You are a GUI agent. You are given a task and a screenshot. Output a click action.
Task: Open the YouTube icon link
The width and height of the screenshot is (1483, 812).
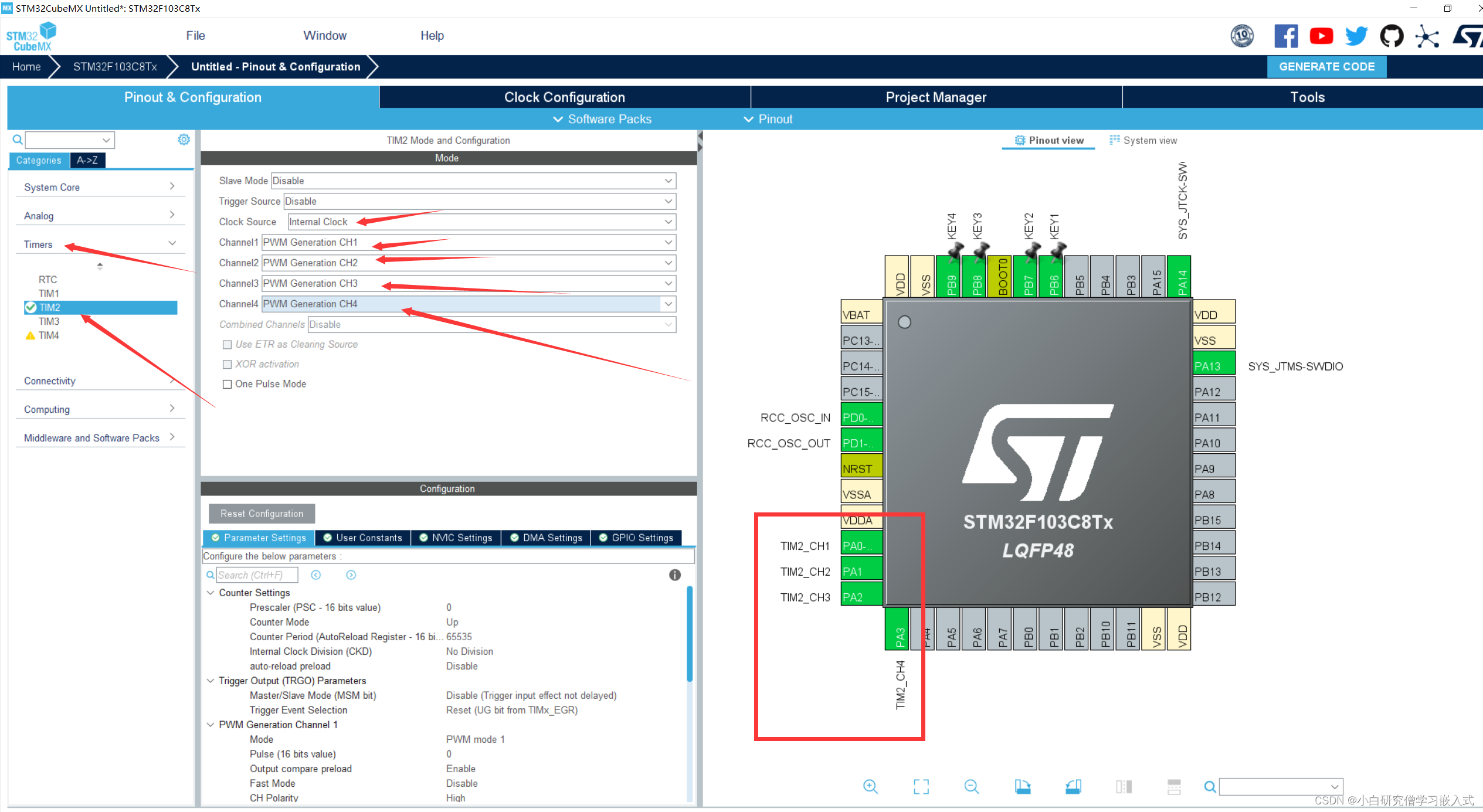[1321, 36]
